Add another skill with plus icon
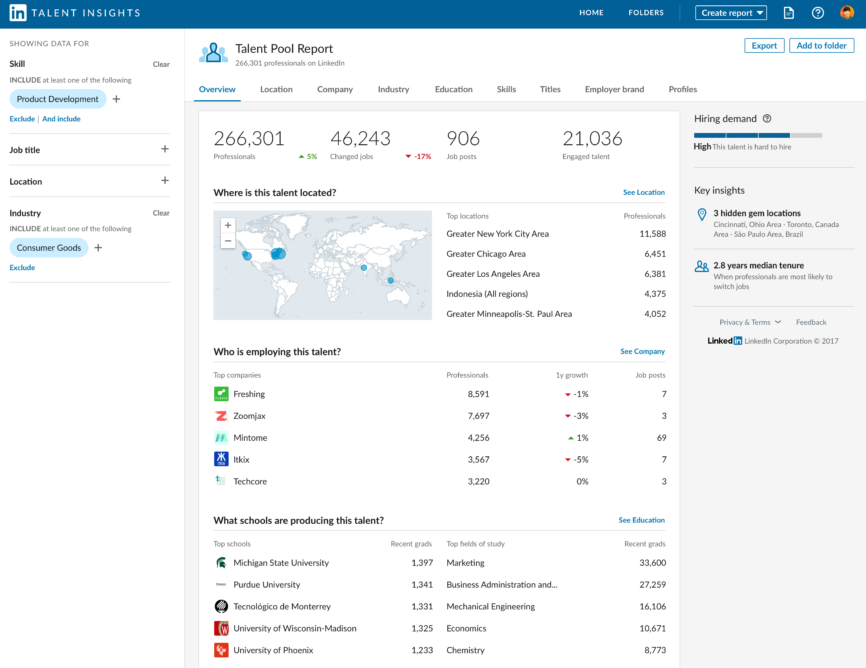Image resolution: width=866 pixels, height=668 pixels. click(x=116, y=99)
